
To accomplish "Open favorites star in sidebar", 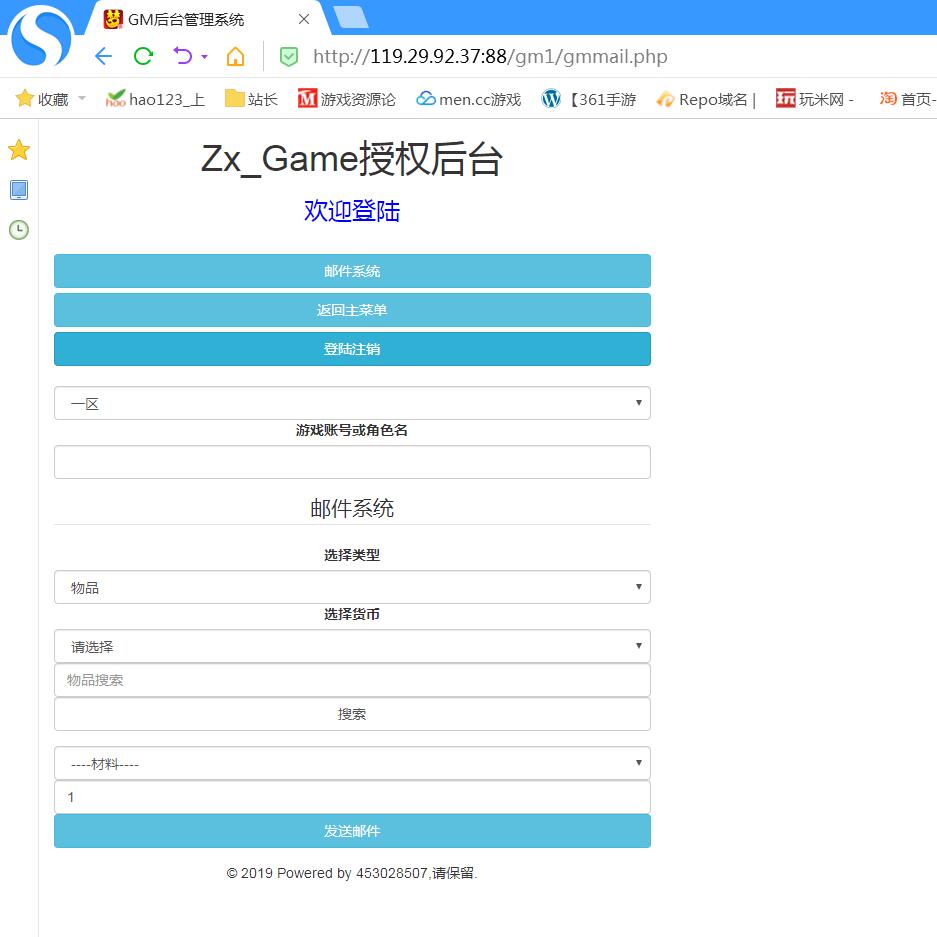I will (x=19, y=151).
